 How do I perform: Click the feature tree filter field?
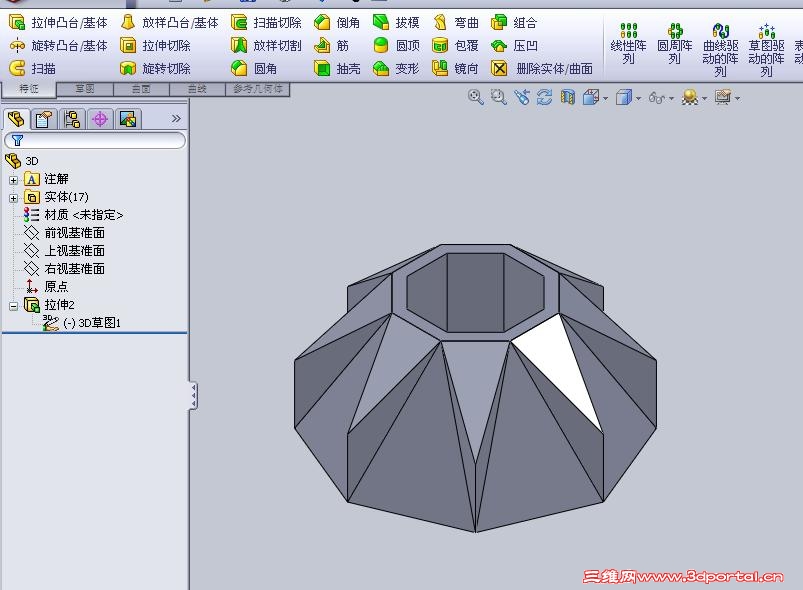[x=95, y=140]
